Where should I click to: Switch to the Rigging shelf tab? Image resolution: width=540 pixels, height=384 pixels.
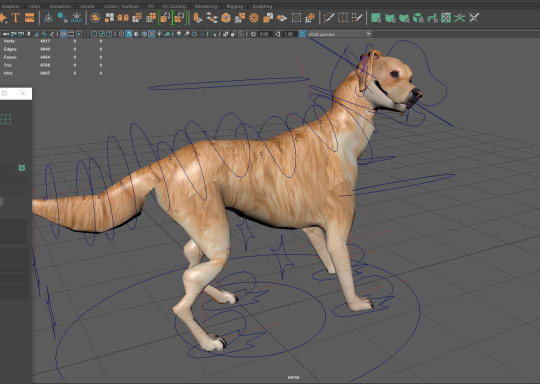pos(235,6)
